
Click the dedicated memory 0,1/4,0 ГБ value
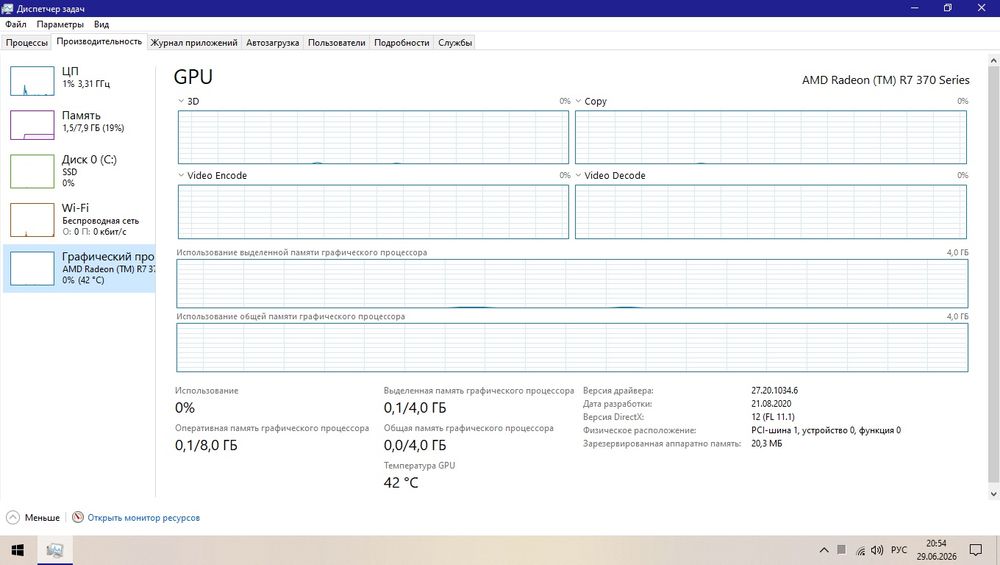point(415,407)
